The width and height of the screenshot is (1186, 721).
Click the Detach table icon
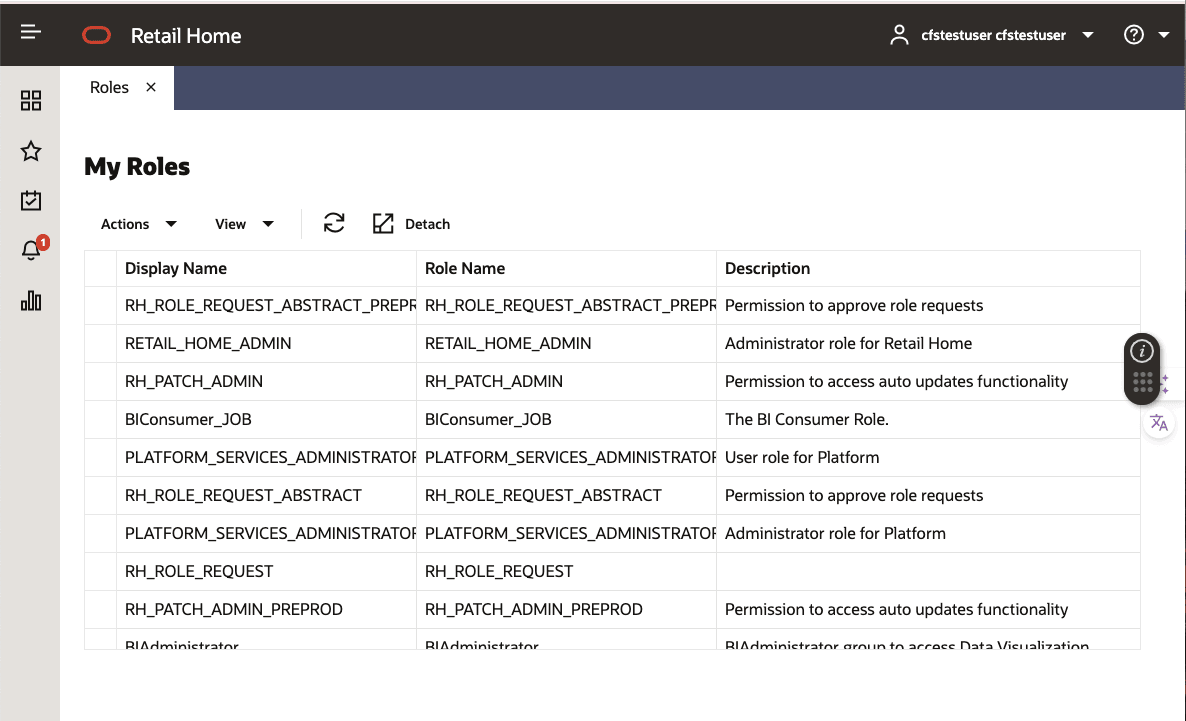click(x=383, y=223)
